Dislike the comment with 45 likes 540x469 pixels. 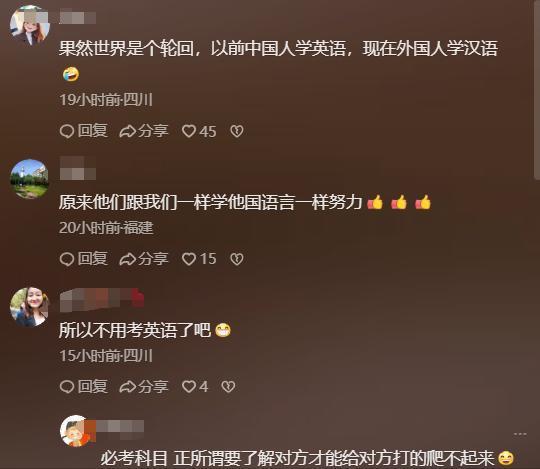coord(237,131)
